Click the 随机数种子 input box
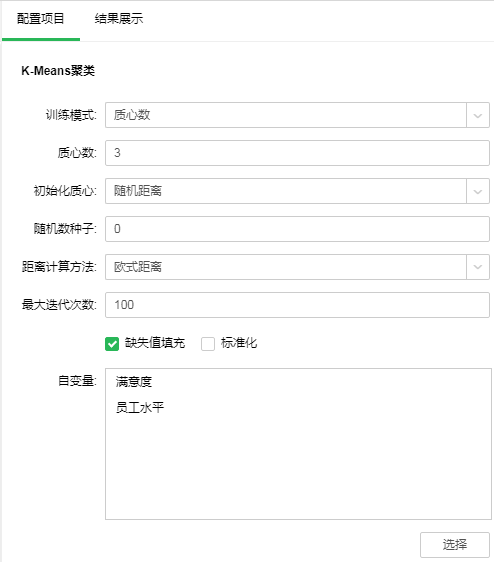 tap(297, 229)
